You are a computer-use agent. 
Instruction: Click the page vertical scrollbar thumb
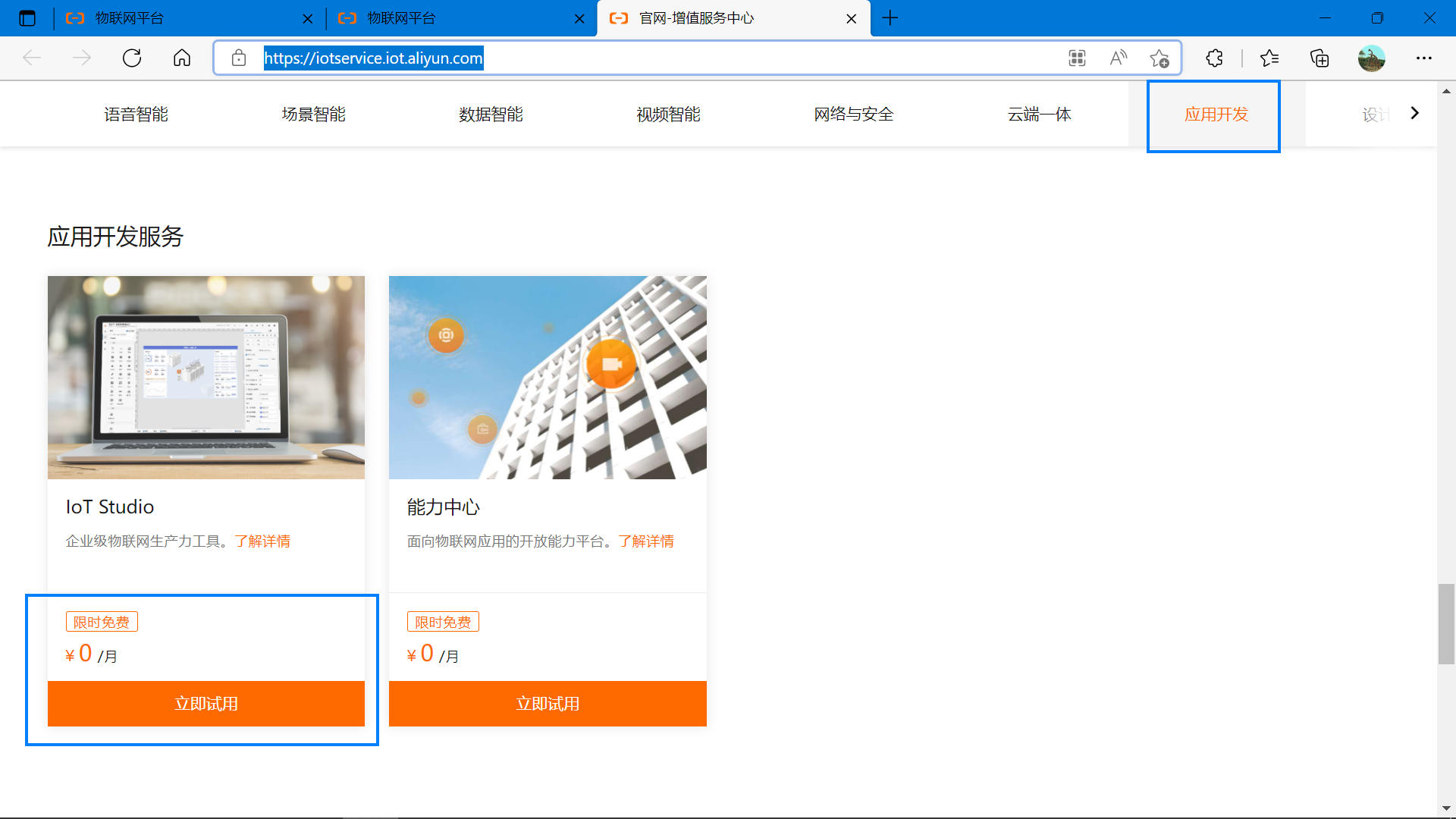click(1446, 624)
